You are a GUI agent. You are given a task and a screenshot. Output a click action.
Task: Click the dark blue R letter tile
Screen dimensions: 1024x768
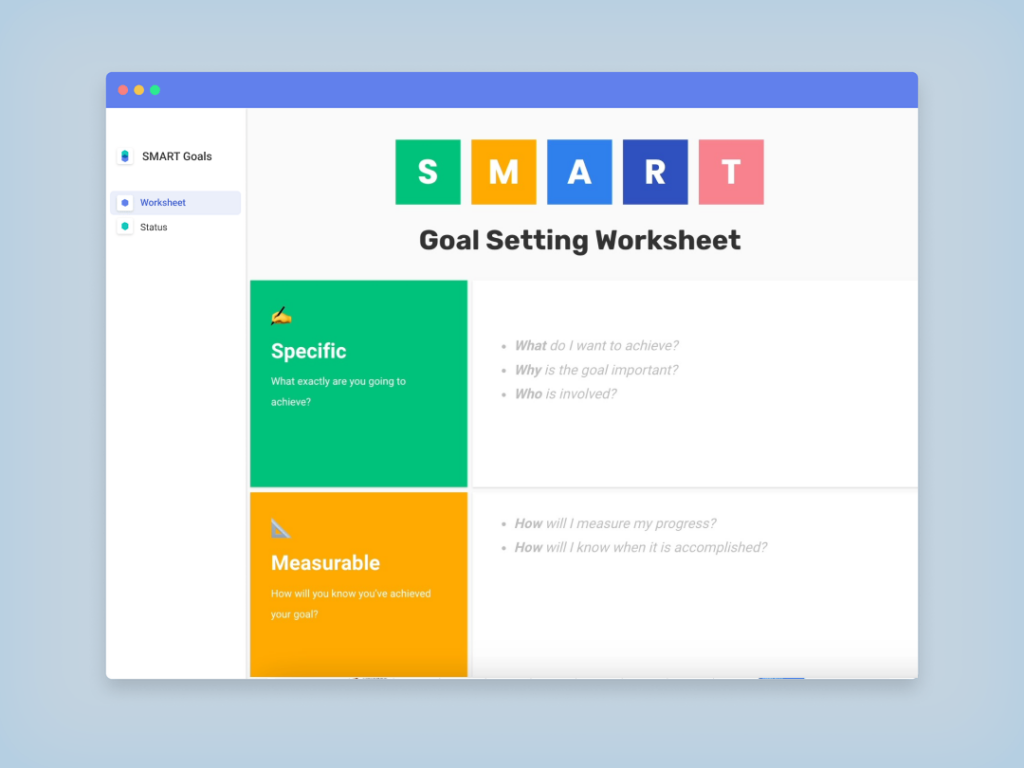coord(655,171)
